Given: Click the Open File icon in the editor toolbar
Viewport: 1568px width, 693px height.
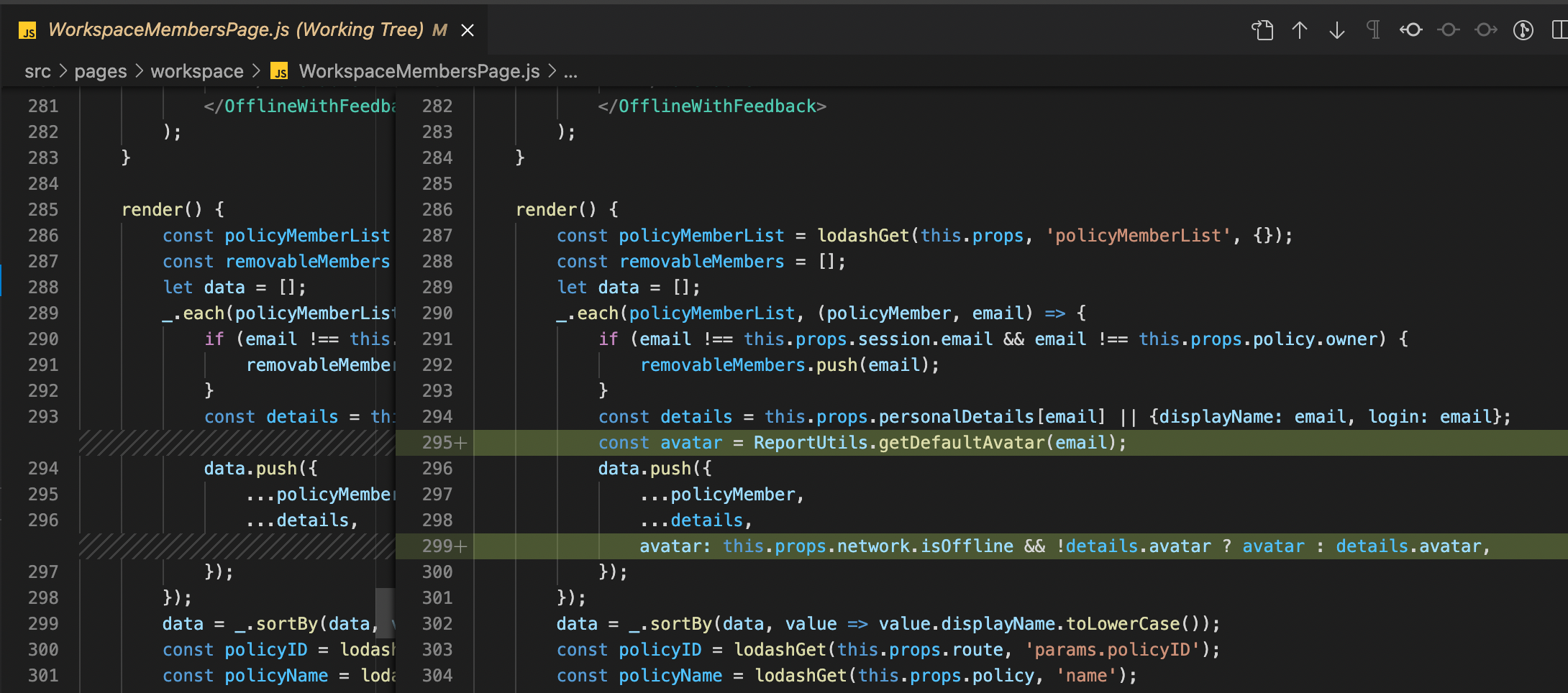Looking at the screenshot, I should coord(1262,30).
